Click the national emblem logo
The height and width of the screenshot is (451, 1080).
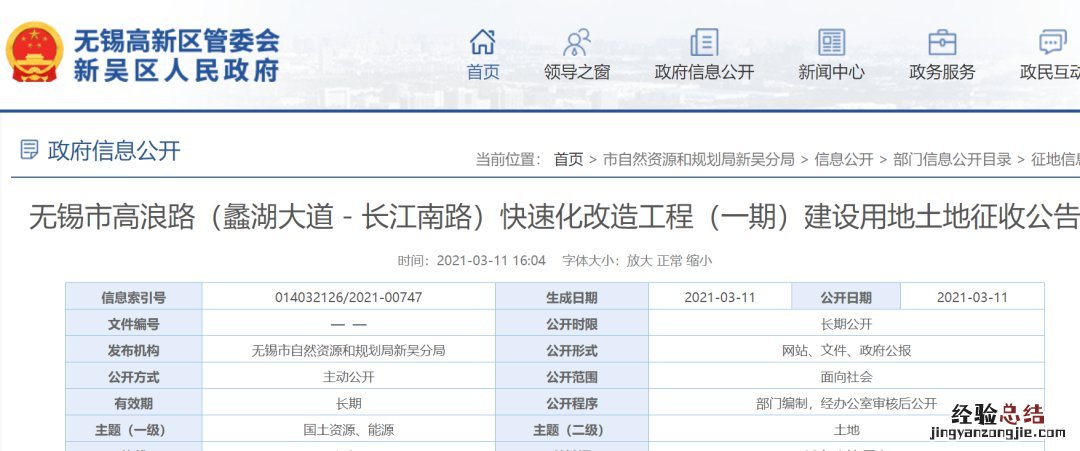pos(35,53)
